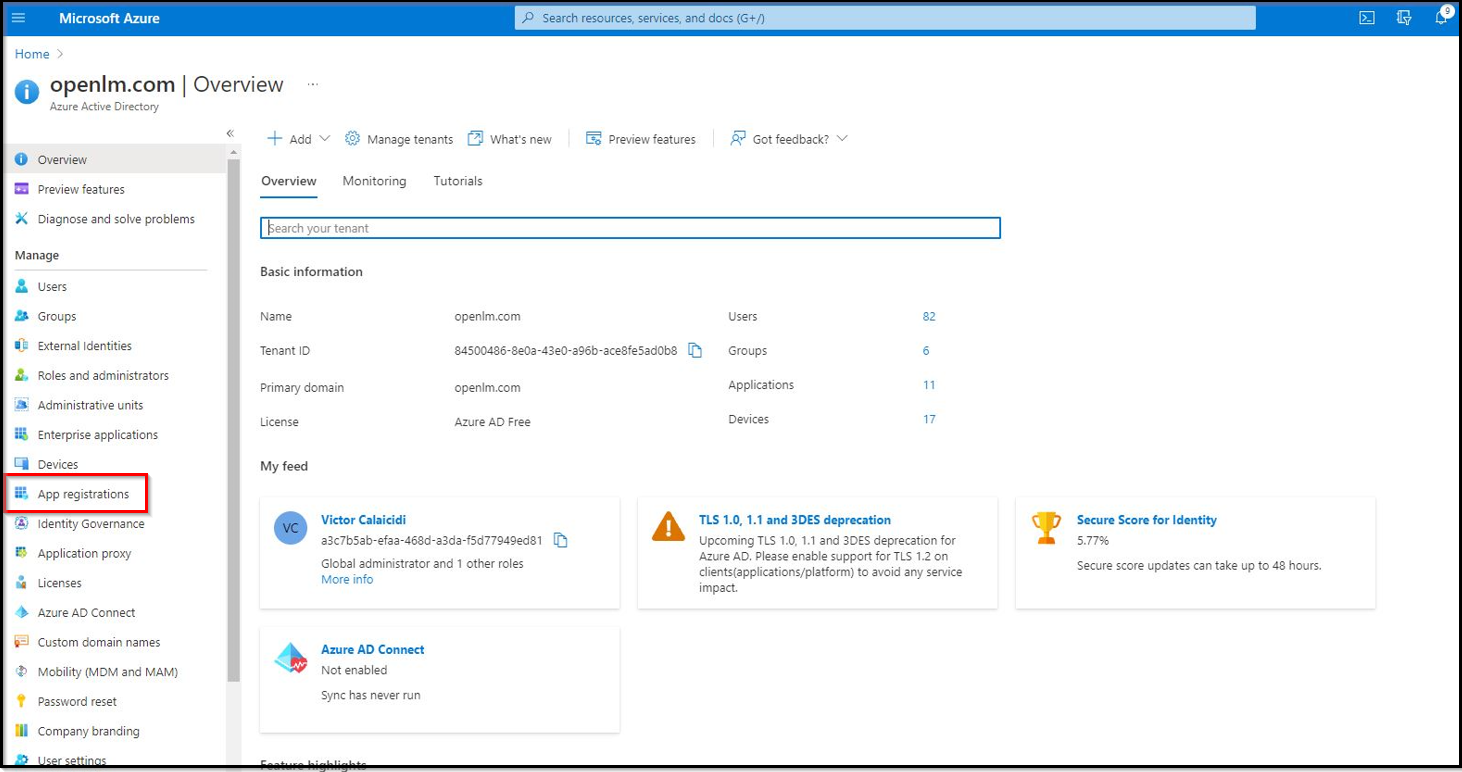This screenshot has height=772, width=1462.
Task: Open the Directories and subscriptions filter icon
Action: pos(1404,18)
